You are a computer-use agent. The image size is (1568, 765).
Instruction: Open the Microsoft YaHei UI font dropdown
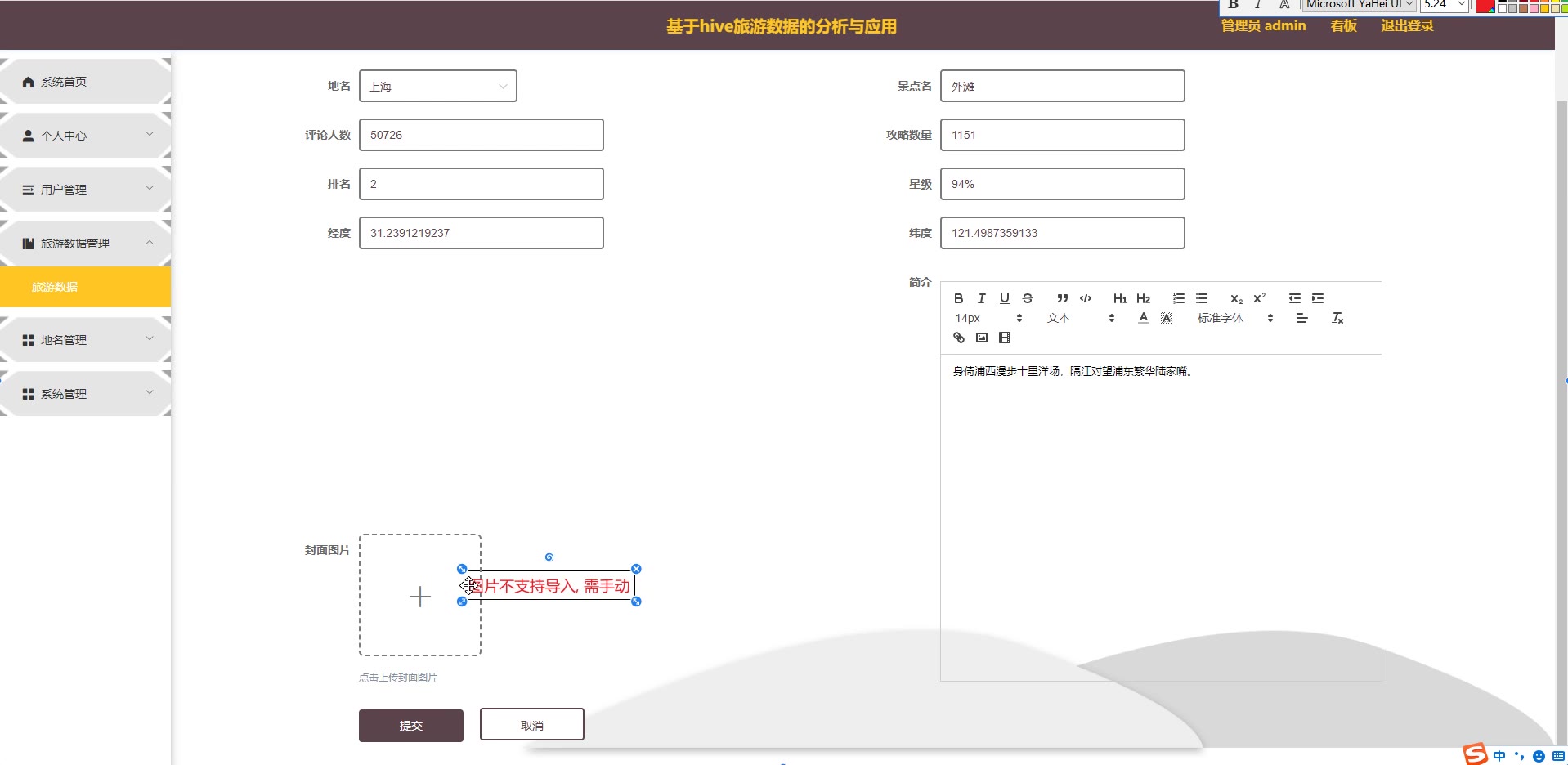pyautogui.click(x=1359, y=5)
